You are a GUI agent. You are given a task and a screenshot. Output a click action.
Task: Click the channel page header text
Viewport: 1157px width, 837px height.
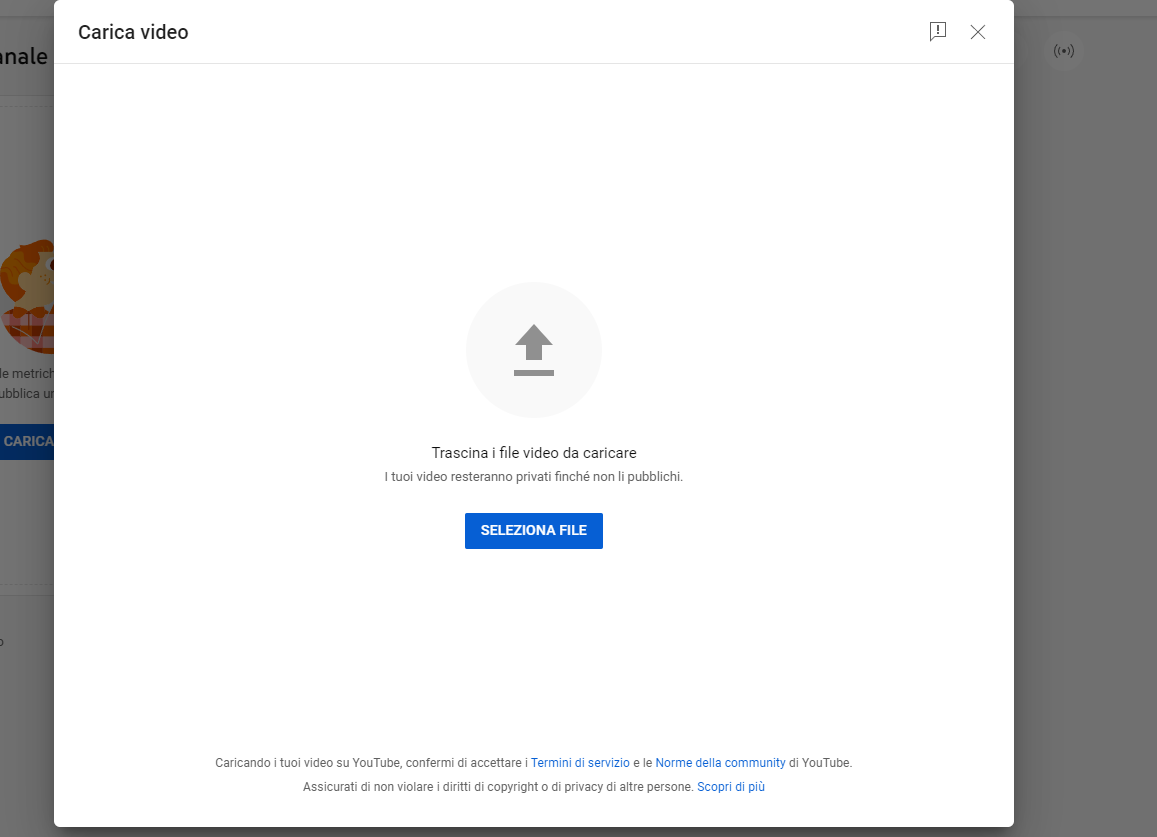[24, 56]
